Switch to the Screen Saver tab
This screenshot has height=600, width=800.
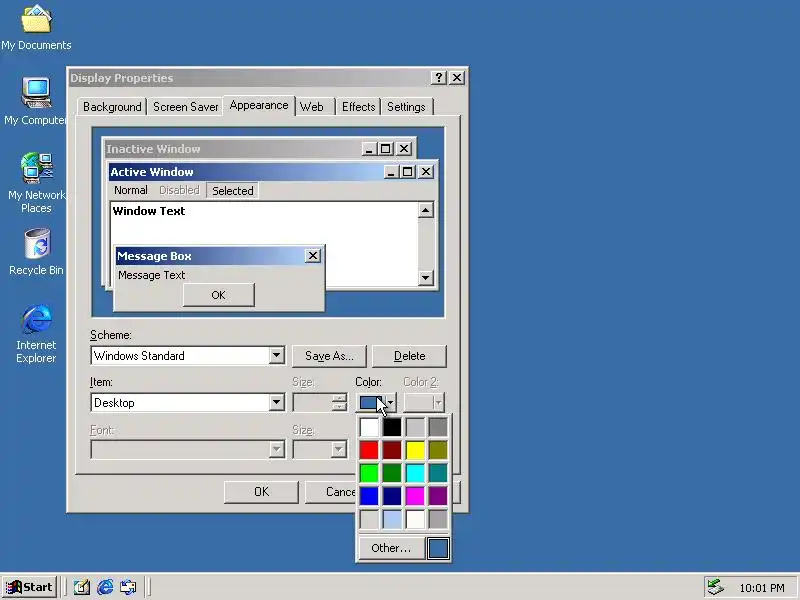pyautogui.click(x=186, y=107)
